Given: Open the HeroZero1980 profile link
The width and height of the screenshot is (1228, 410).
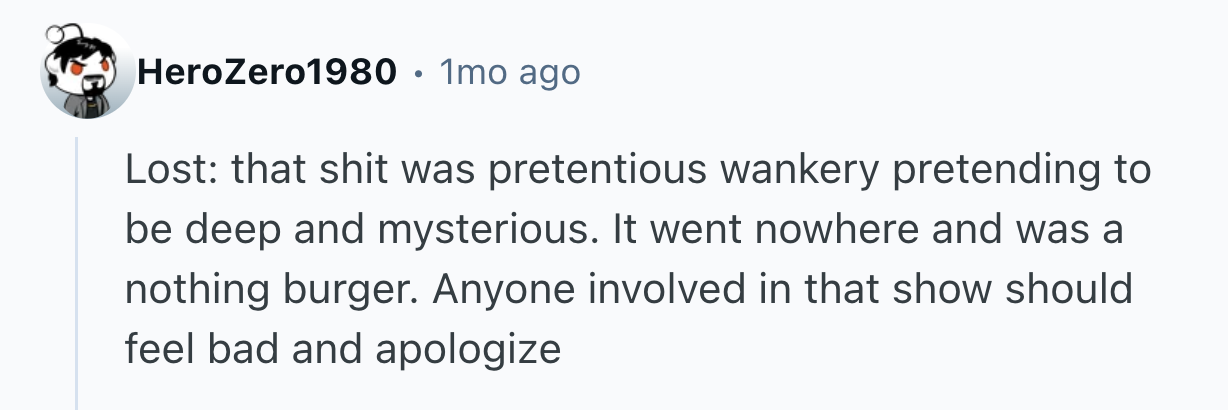Looking at the screenshot, I should pyautogui.click(x=267, y=72).
